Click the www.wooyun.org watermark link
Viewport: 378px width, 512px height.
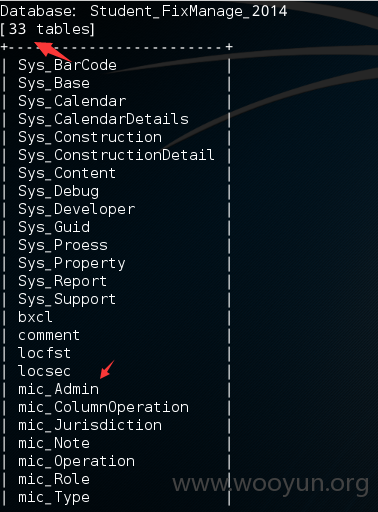click(271, 484)
